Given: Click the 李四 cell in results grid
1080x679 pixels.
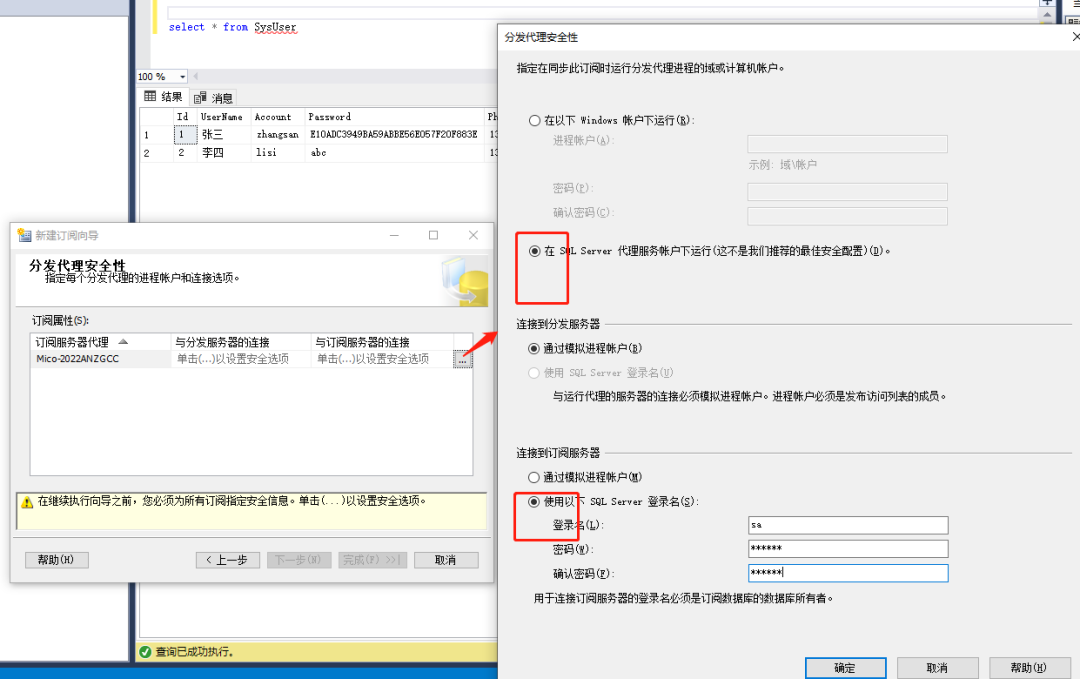Looking at the screenshot, I should (224, 153).
